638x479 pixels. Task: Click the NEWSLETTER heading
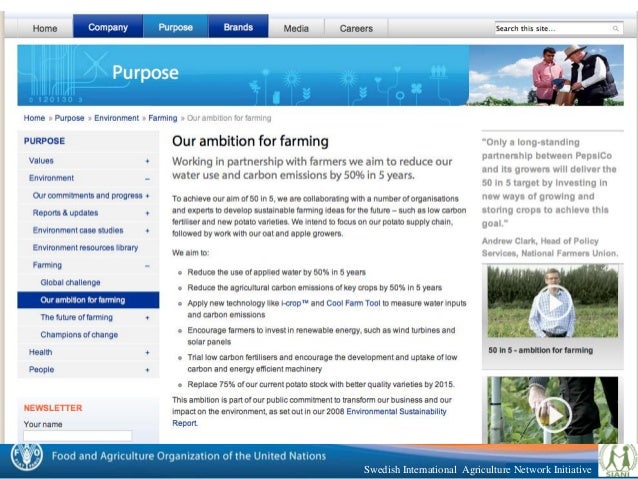53,408
